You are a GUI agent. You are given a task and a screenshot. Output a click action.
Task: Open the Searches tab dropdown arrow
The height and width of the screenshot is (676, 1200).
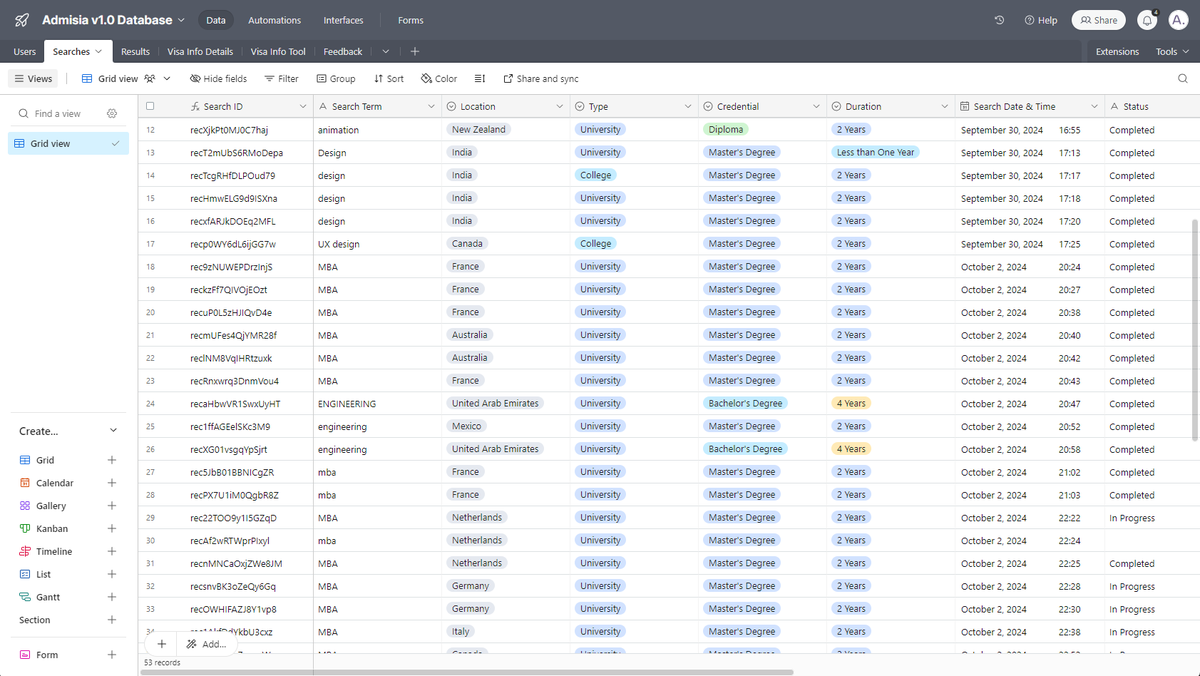[x=99, y=51]
